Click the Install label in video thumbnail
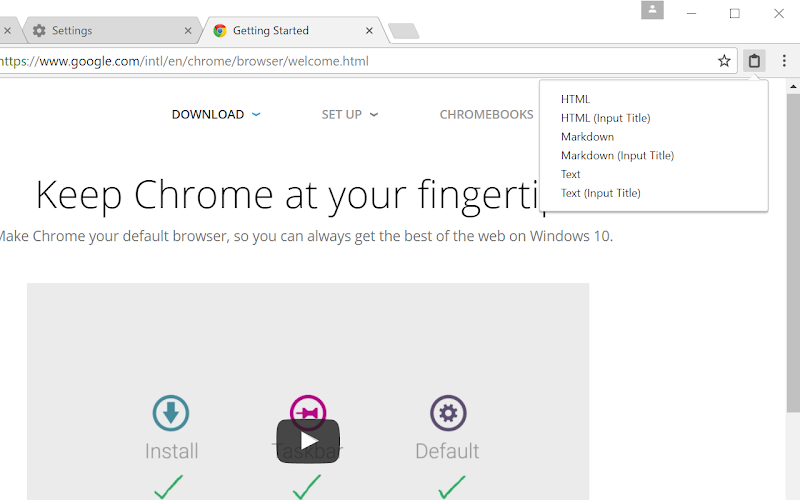Image resolution: width=800 pixels, height=500 pixels. coord(171,451)
